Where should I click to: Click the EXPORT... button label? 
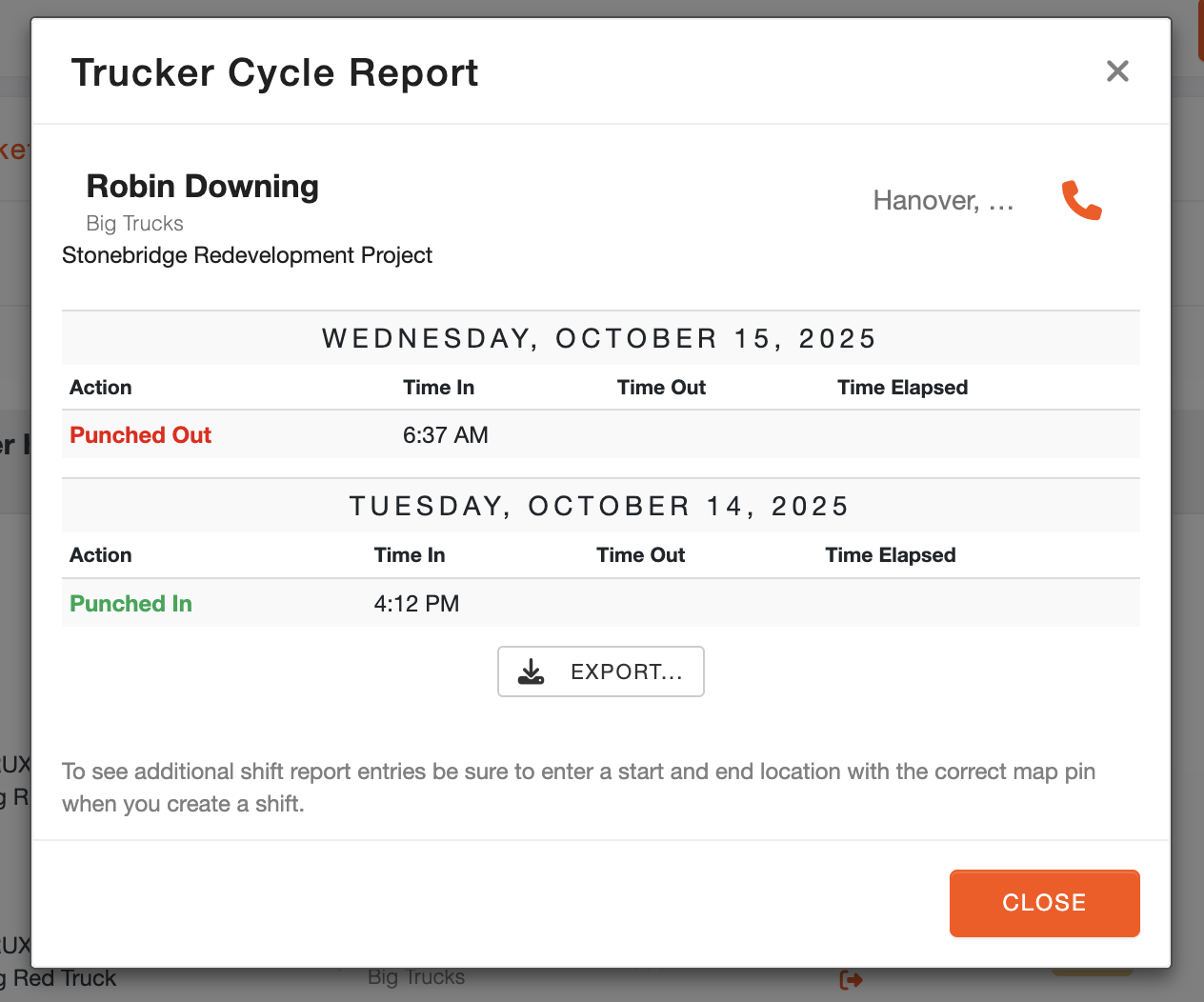pyautogui.click(x=626, y=672)
